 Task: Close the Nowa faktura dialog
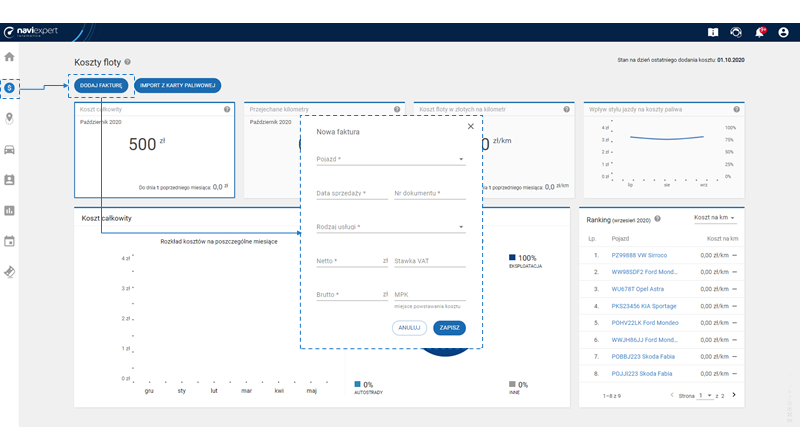[471, 127]
